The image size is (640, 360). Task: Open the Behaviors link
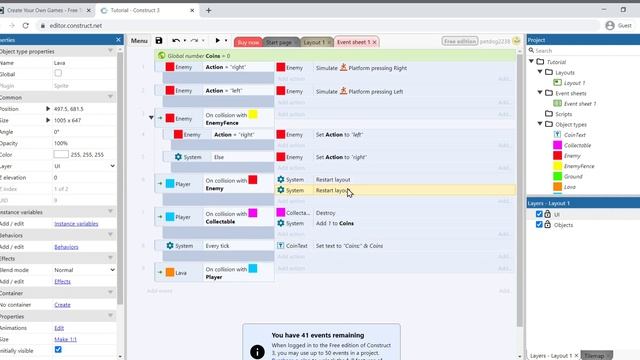[66, 247]
